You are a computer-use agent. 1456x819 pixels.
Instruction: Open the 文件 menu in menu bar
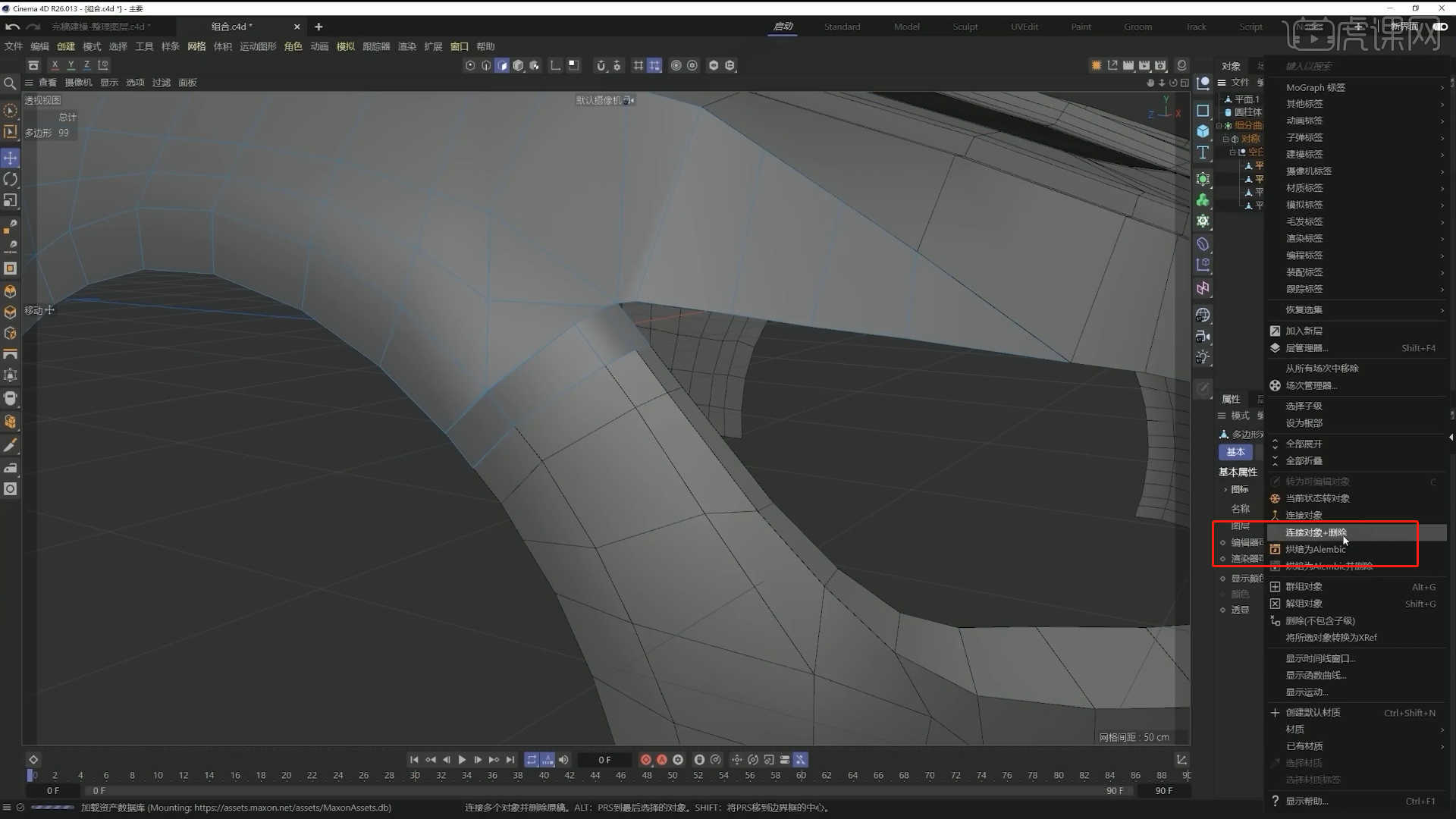click(x=14, y=46)
